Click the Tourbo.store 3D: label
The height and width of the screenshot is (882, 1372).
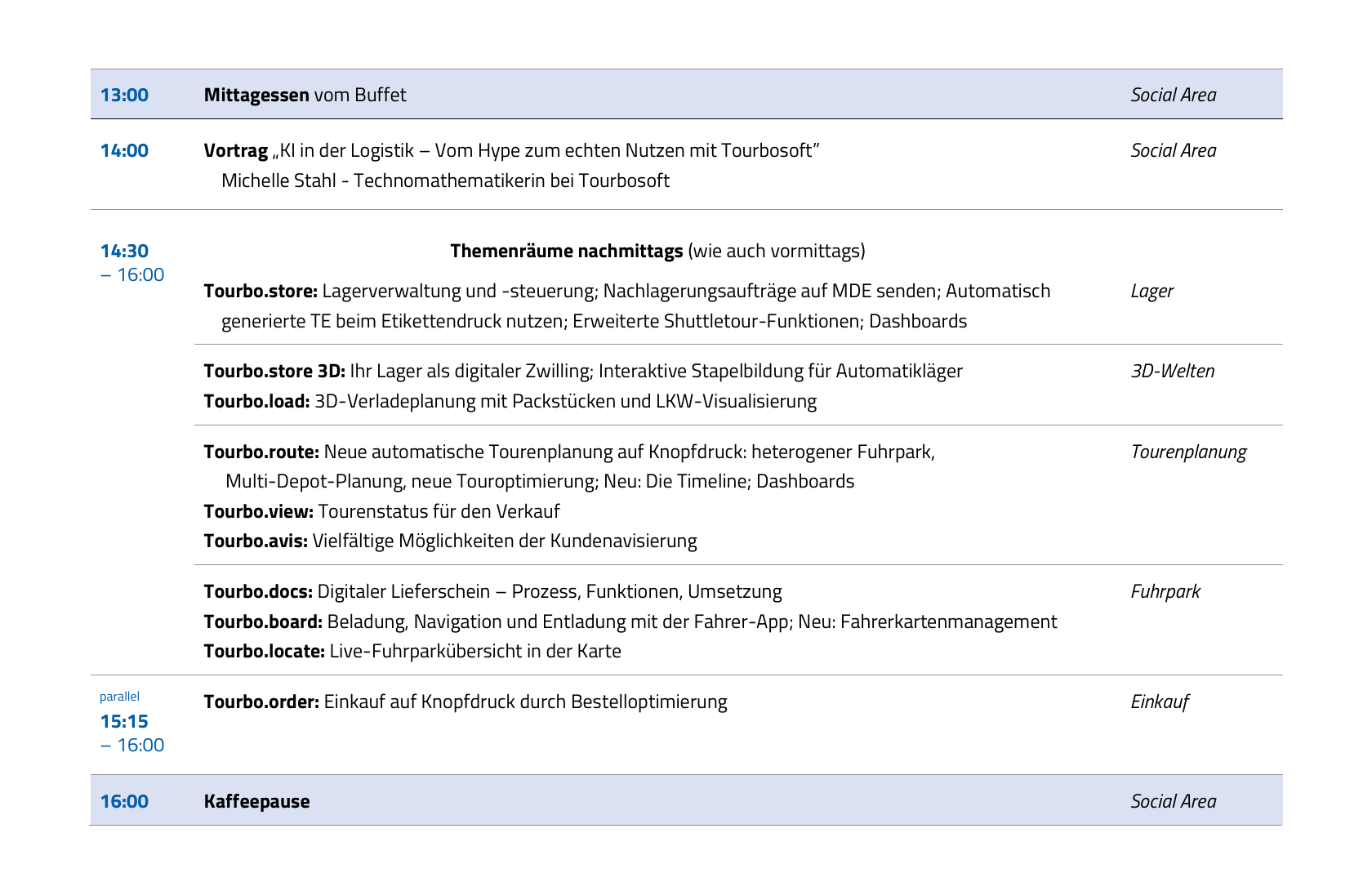pyautogui.click(x=274, y=371)
